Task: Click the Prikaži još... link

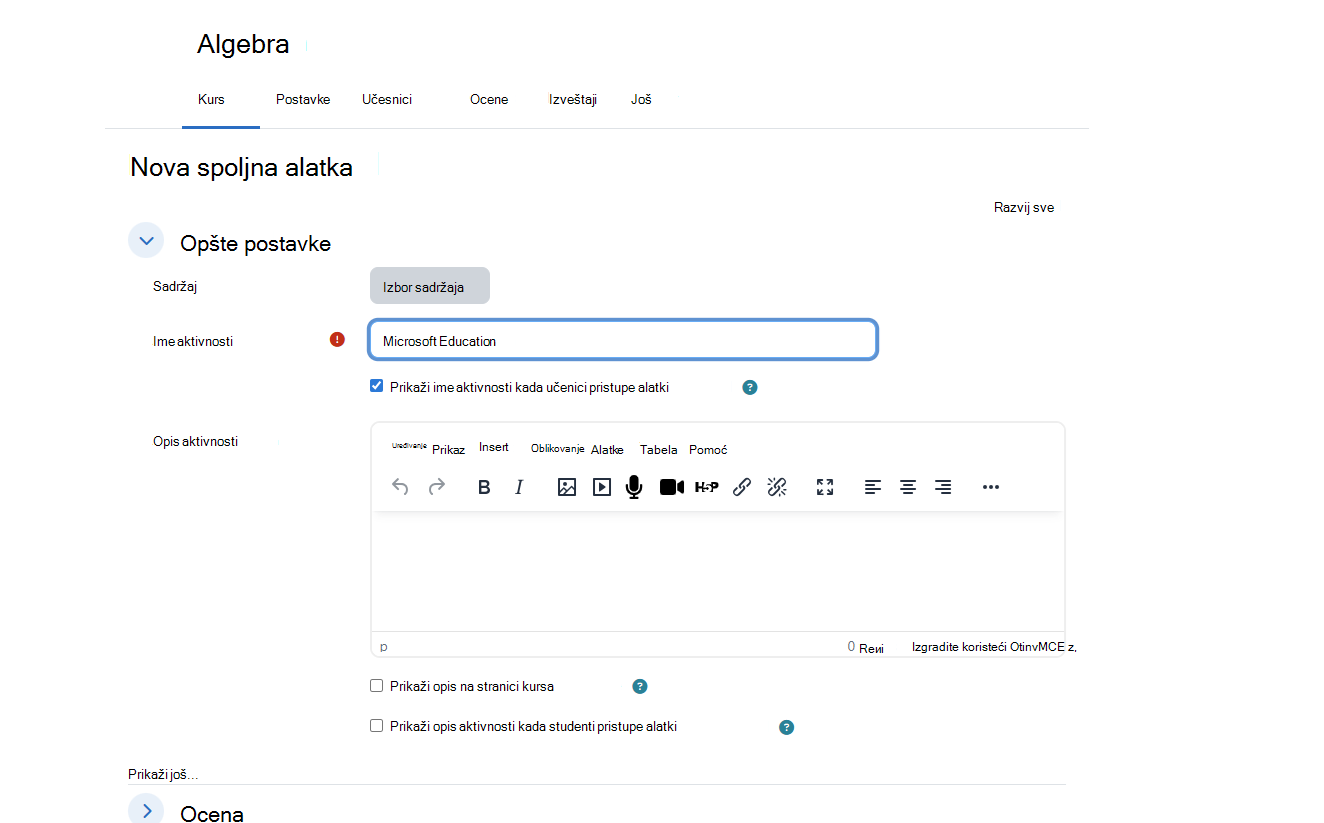Action: coord(163,774)
